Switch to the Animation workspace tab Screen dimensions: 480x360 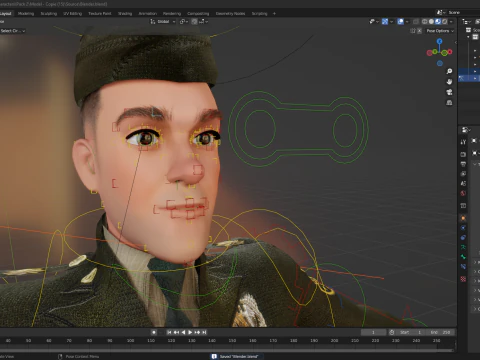148,13
